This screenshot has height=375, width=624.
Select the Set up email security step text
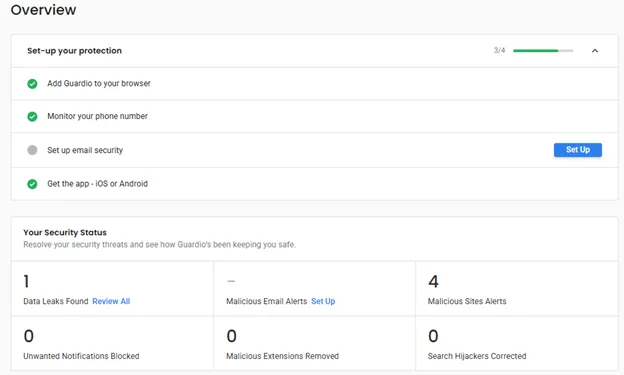click(x=85, y=150)
